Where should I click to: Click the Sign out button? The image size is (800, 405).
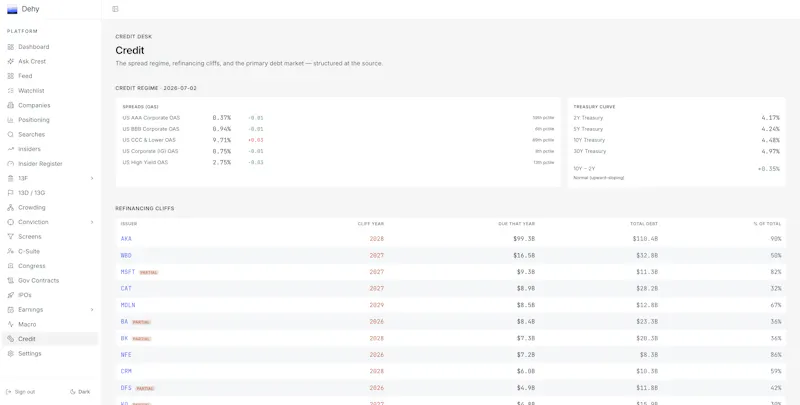pyautogui.click(x=20, y=392)
